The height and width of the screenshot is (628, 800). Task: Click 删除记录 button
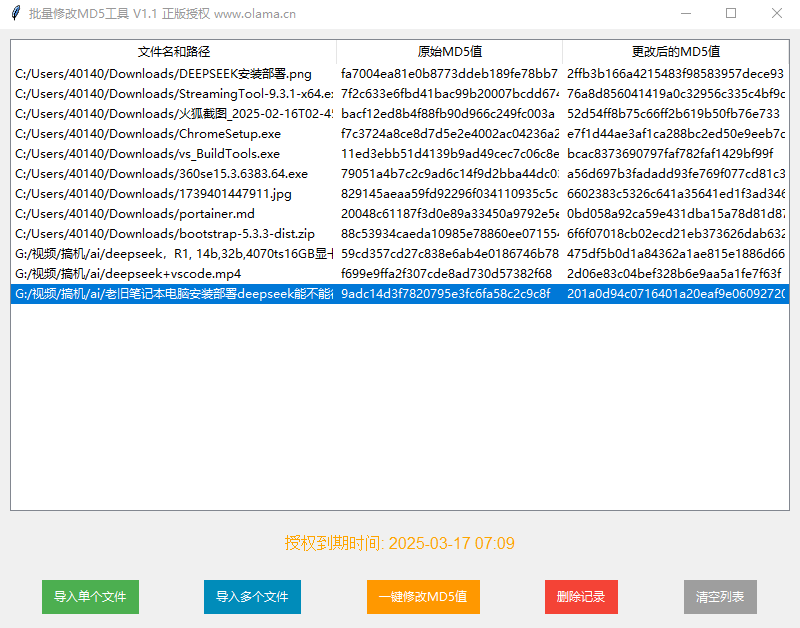click(581, 596)
